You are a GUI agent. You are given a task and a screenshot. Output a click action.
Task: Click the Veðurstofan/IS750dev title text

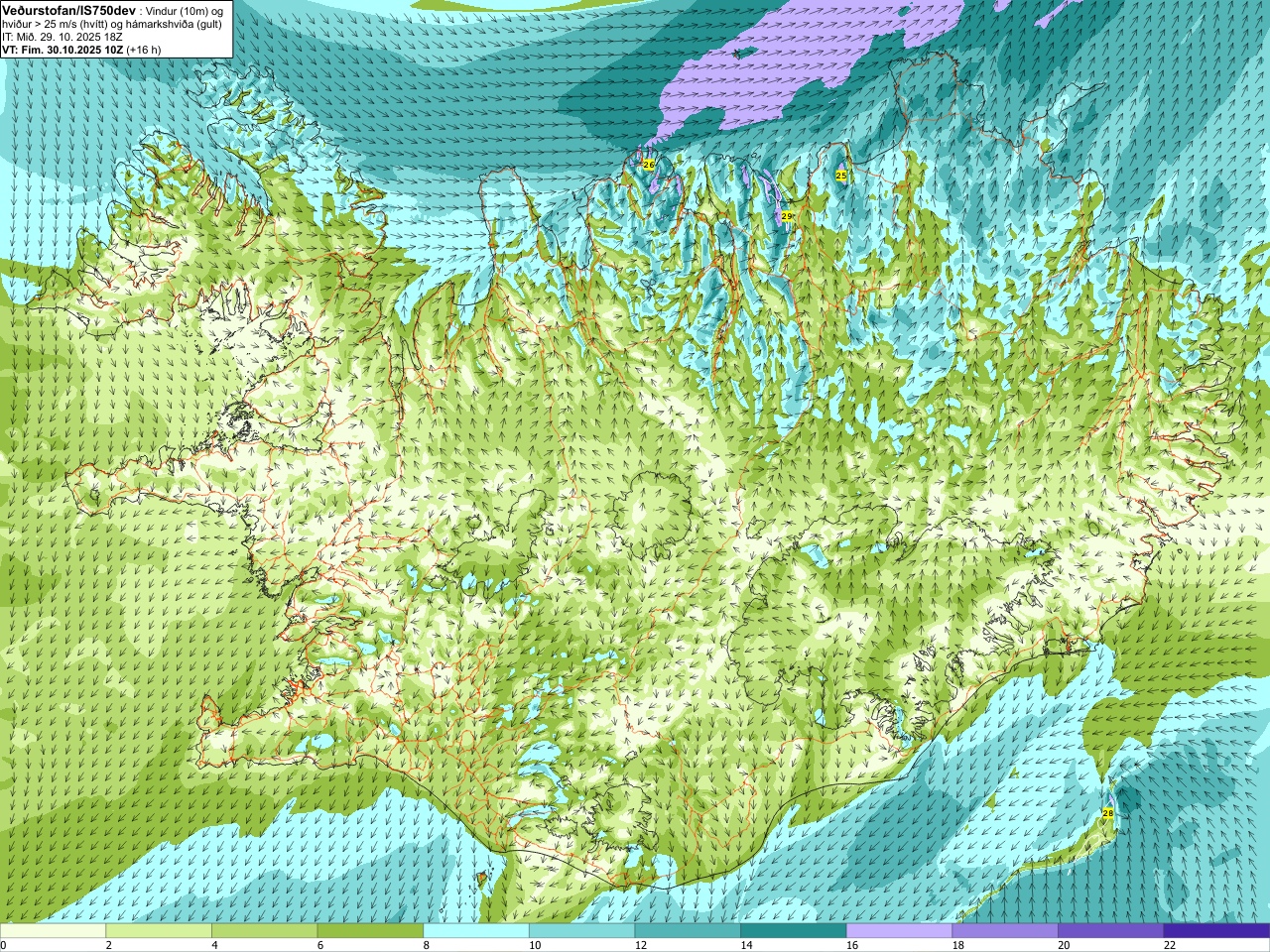pos(69,9)
